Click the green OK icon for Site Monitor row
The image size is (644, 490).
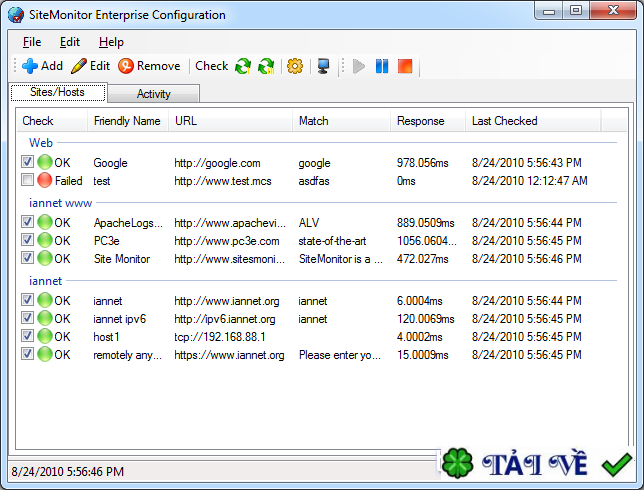tap(45, 258)
